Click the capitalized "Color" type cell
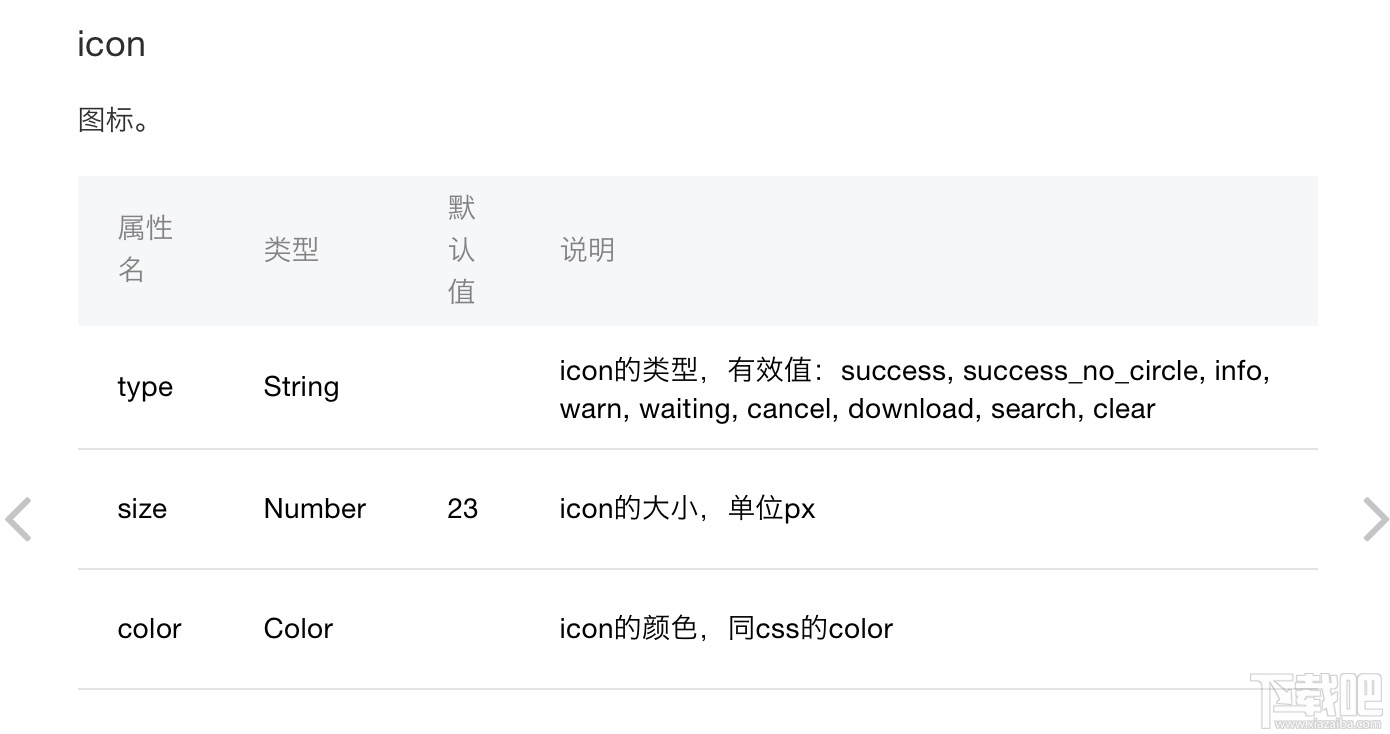The image size is (1390, 734). tap(298, 629)
